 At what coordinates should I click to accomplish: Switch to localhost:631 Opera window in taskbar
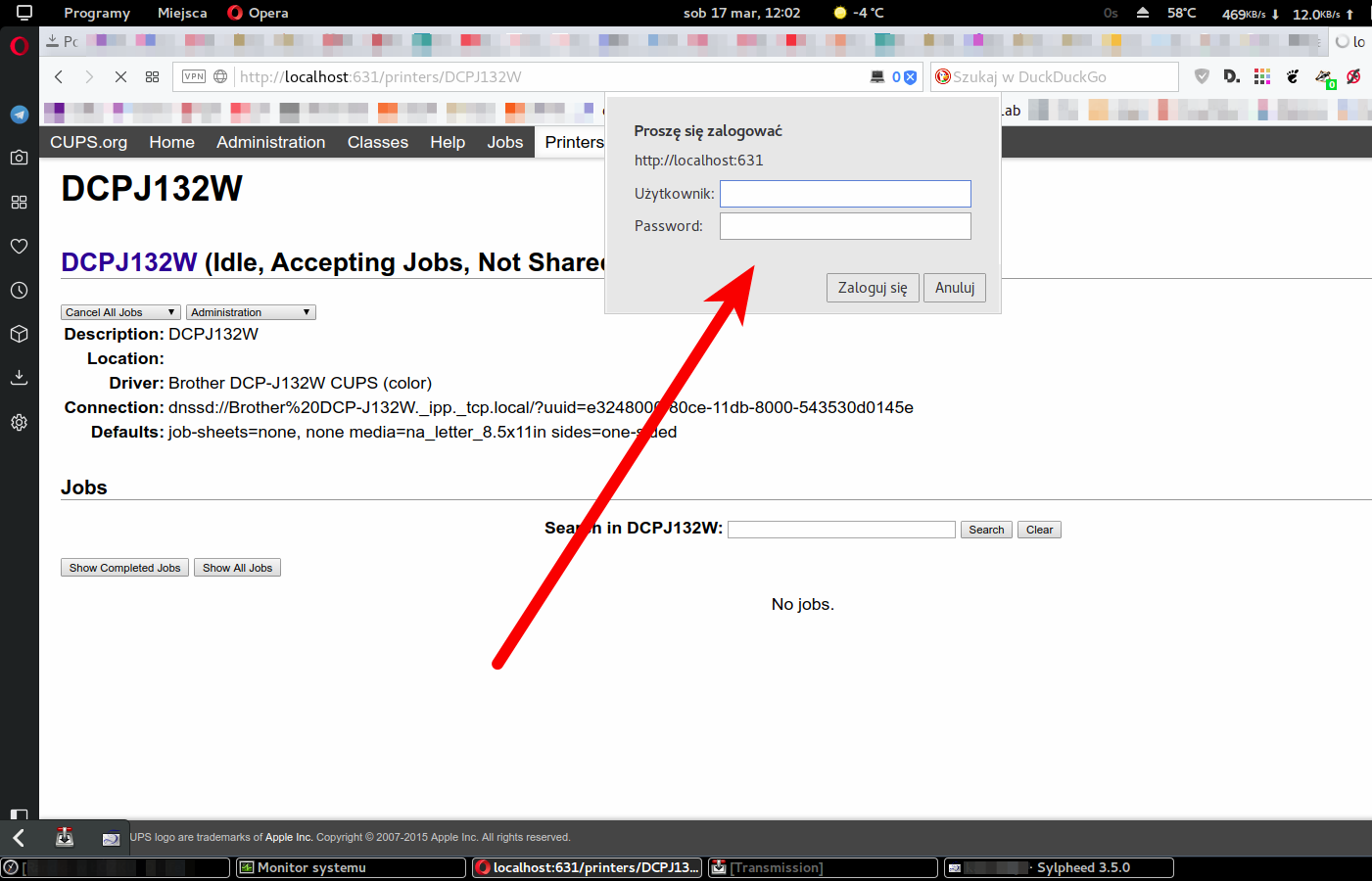tap(587, 867)
